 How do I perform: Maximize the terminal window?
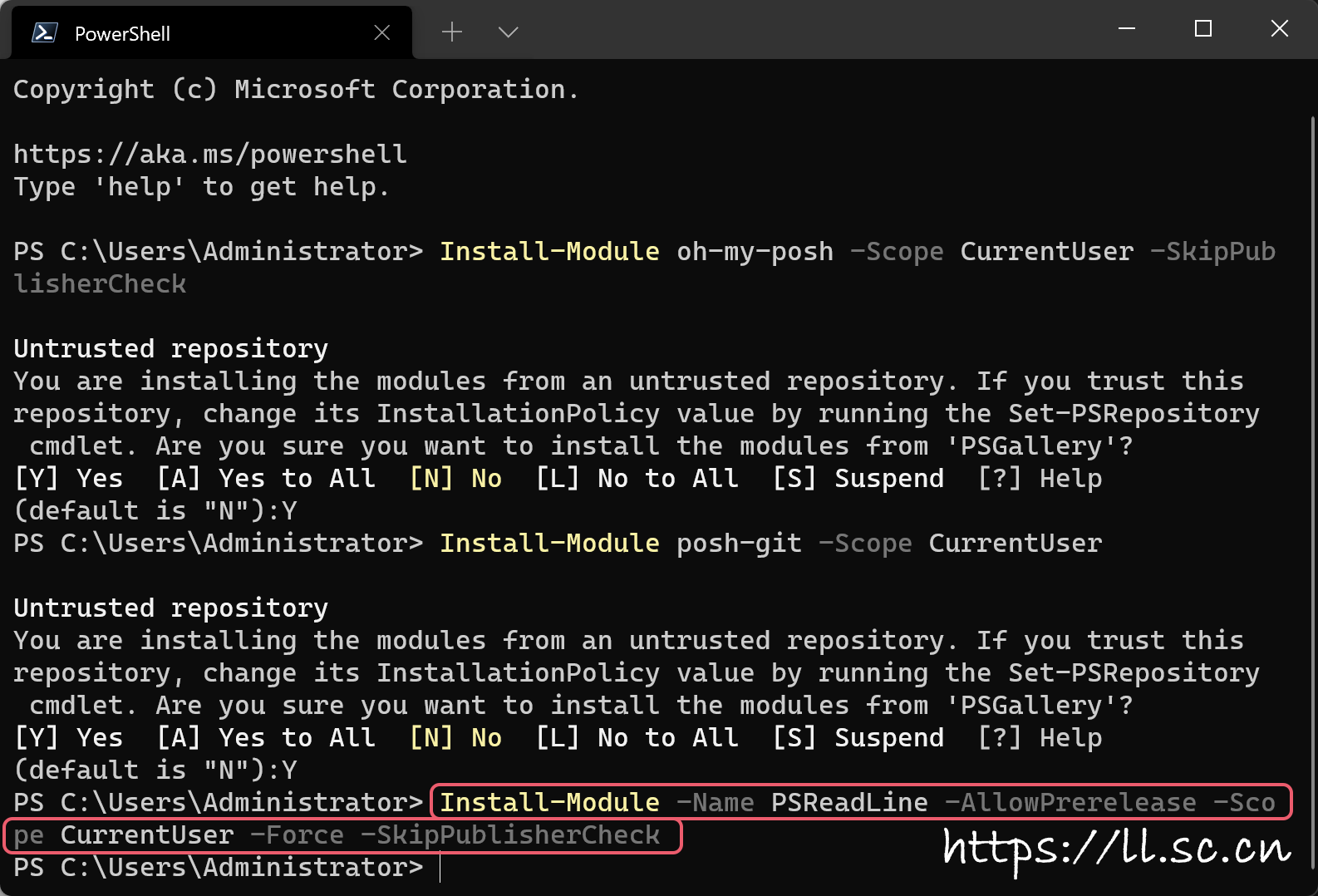coord(1202,29)
